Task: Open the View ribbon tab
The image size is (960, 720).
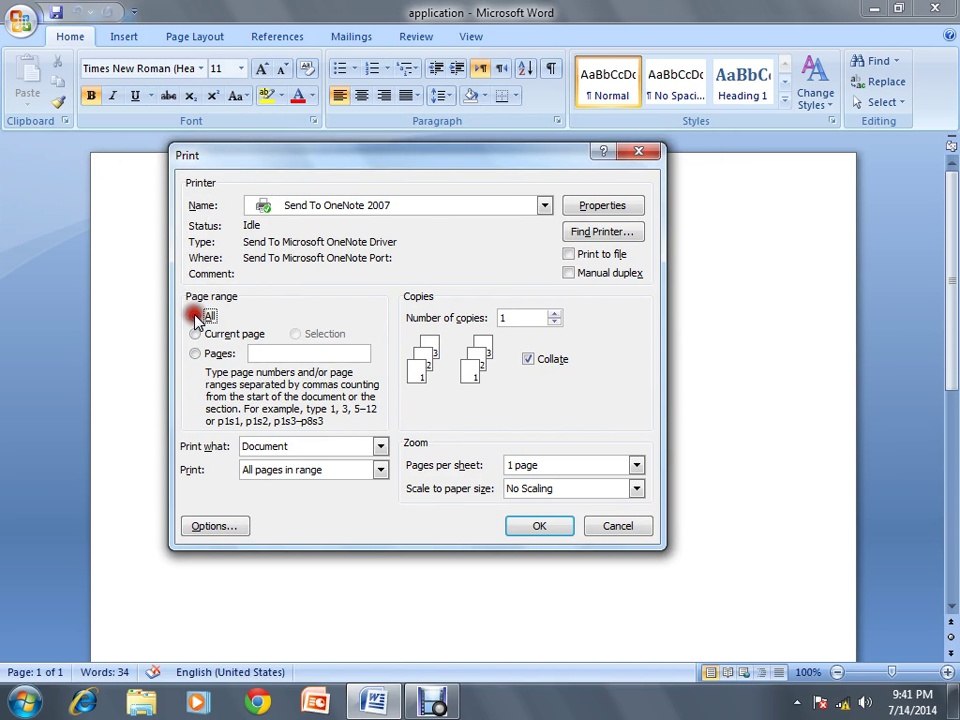Action: tap(471, 37)
